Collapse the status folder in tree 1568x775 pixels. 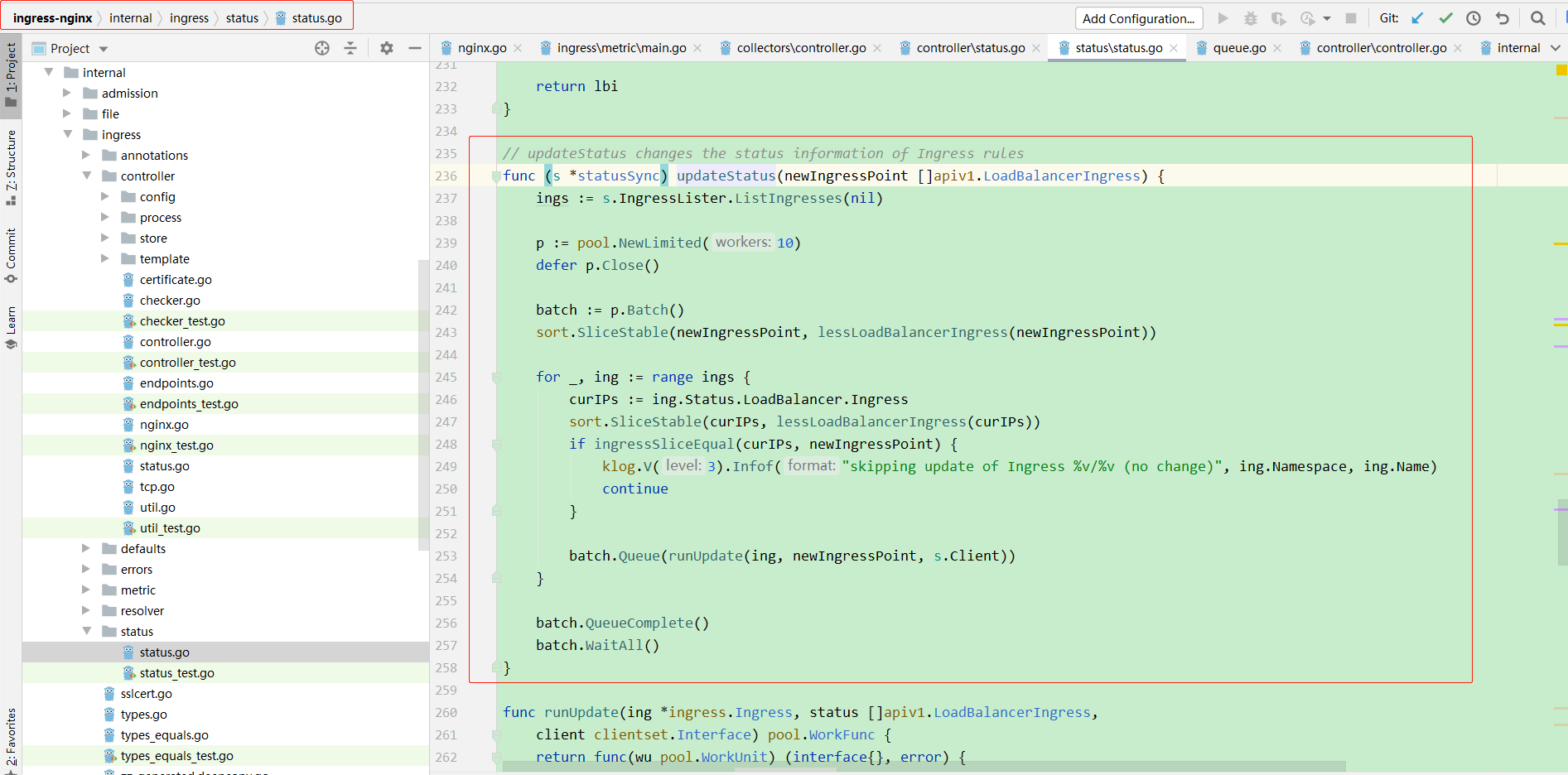[87, 631]
